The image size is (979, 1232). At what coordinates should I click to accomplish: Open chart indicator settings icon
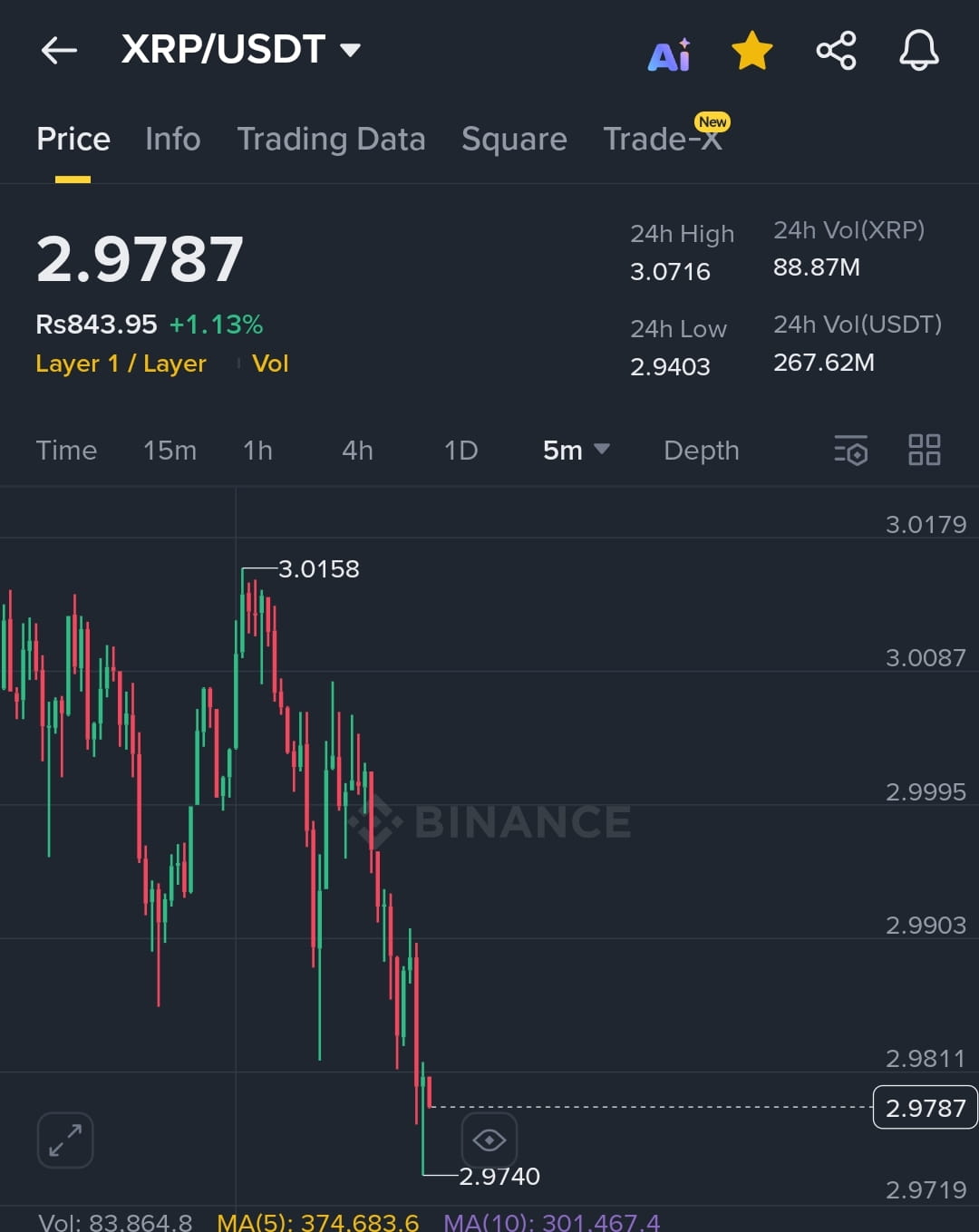(850, 450)
